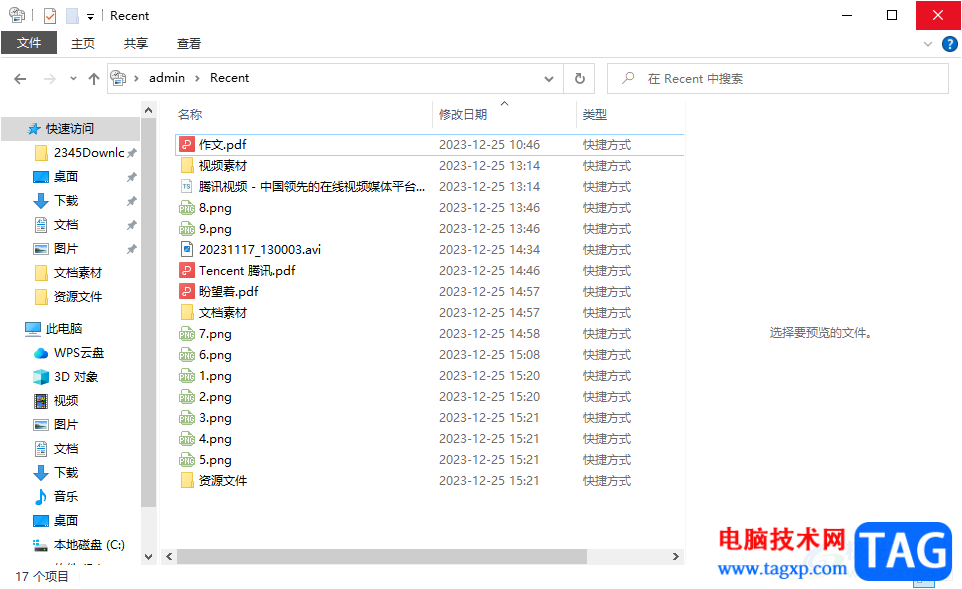Click the pinned 文档 icon under quick access

pos(40,225)
